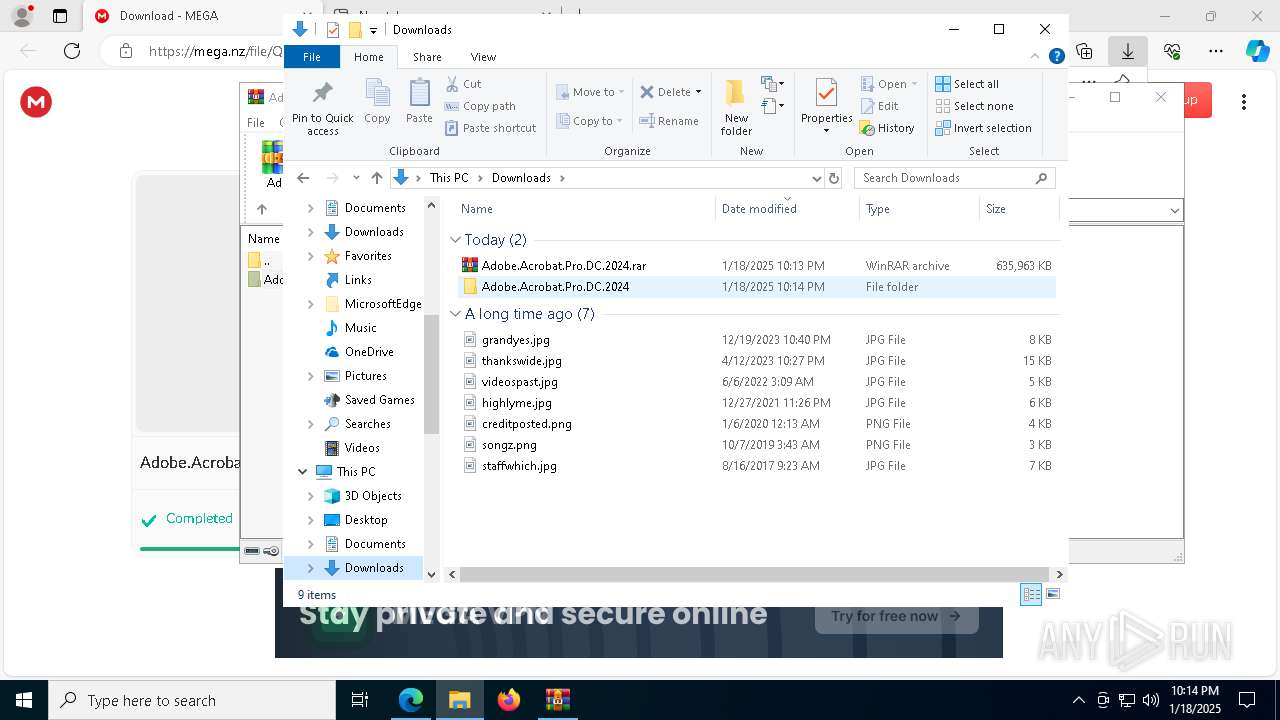Select OneDrive in navigation pane
Viewport: 1280px width, 720px height.
click(x=369, y=352)
